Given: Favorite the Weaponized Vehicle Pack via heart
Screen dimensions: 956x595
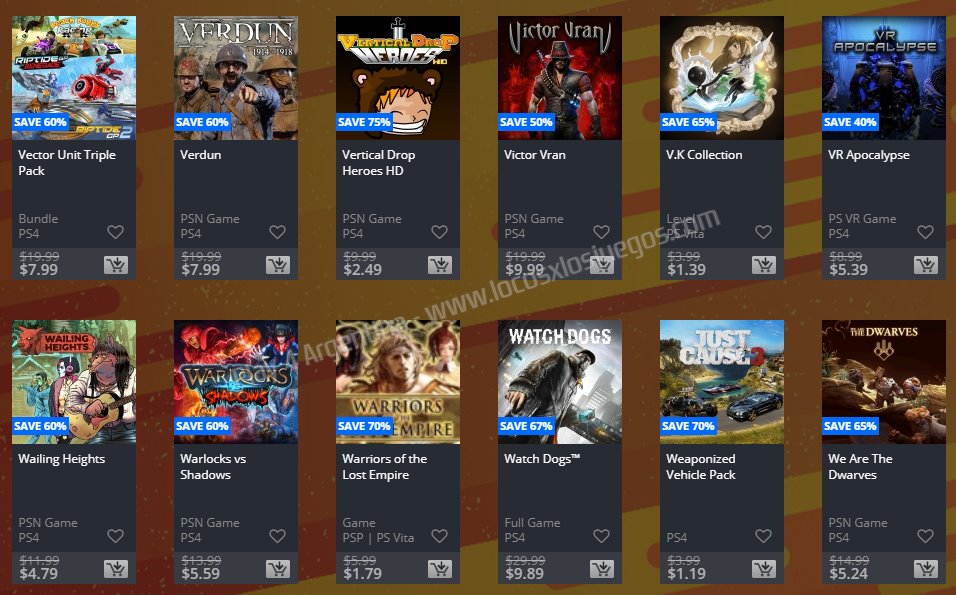Looking at the screenshot, I should pos(763,536).
